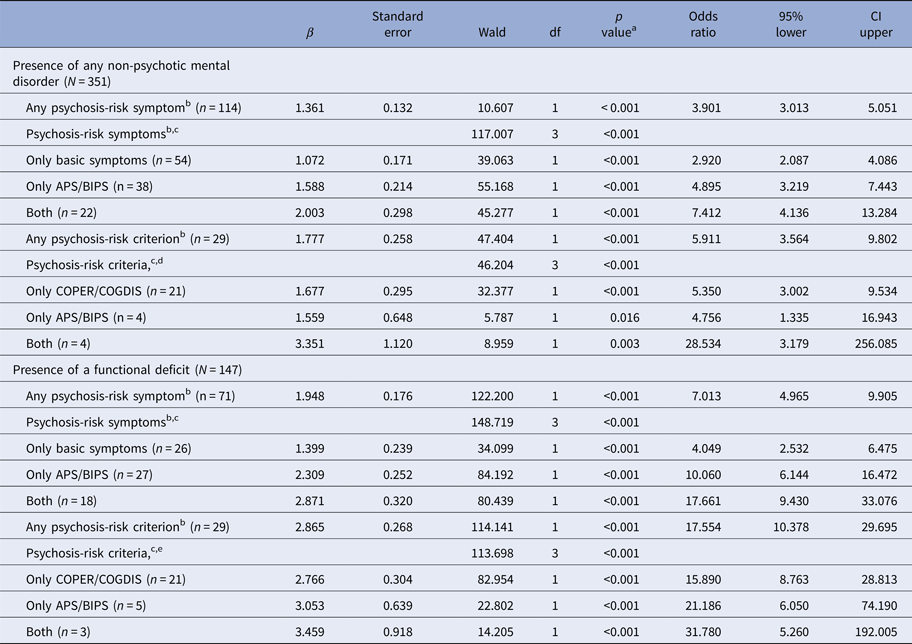Viewport: 912px width, 644px height.
Task: Select 'Presence of a functional deficit' heading
Action: click(x=126, y=369)
